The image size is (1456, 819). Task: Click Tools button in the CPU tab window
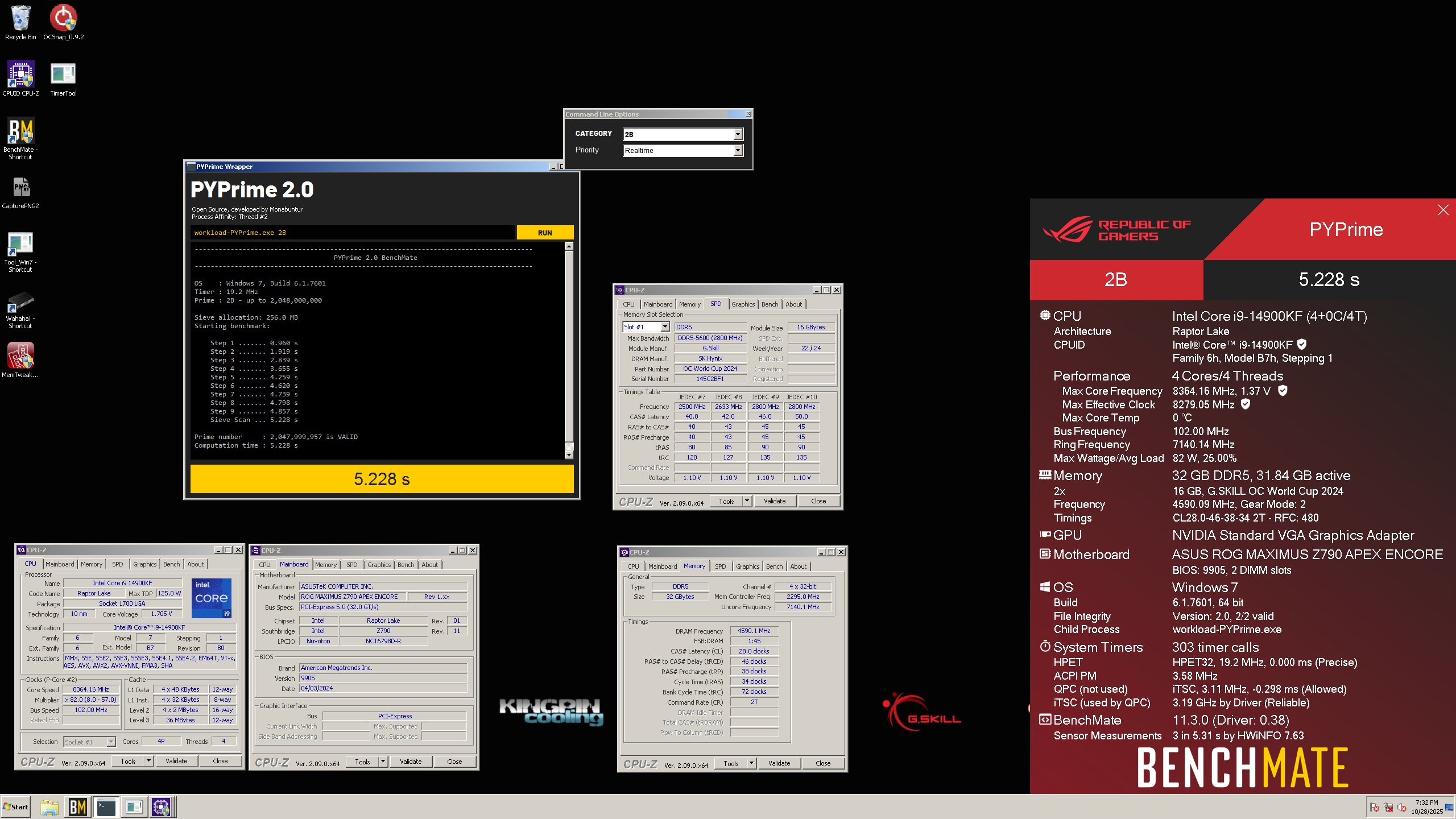click(128, 761)
